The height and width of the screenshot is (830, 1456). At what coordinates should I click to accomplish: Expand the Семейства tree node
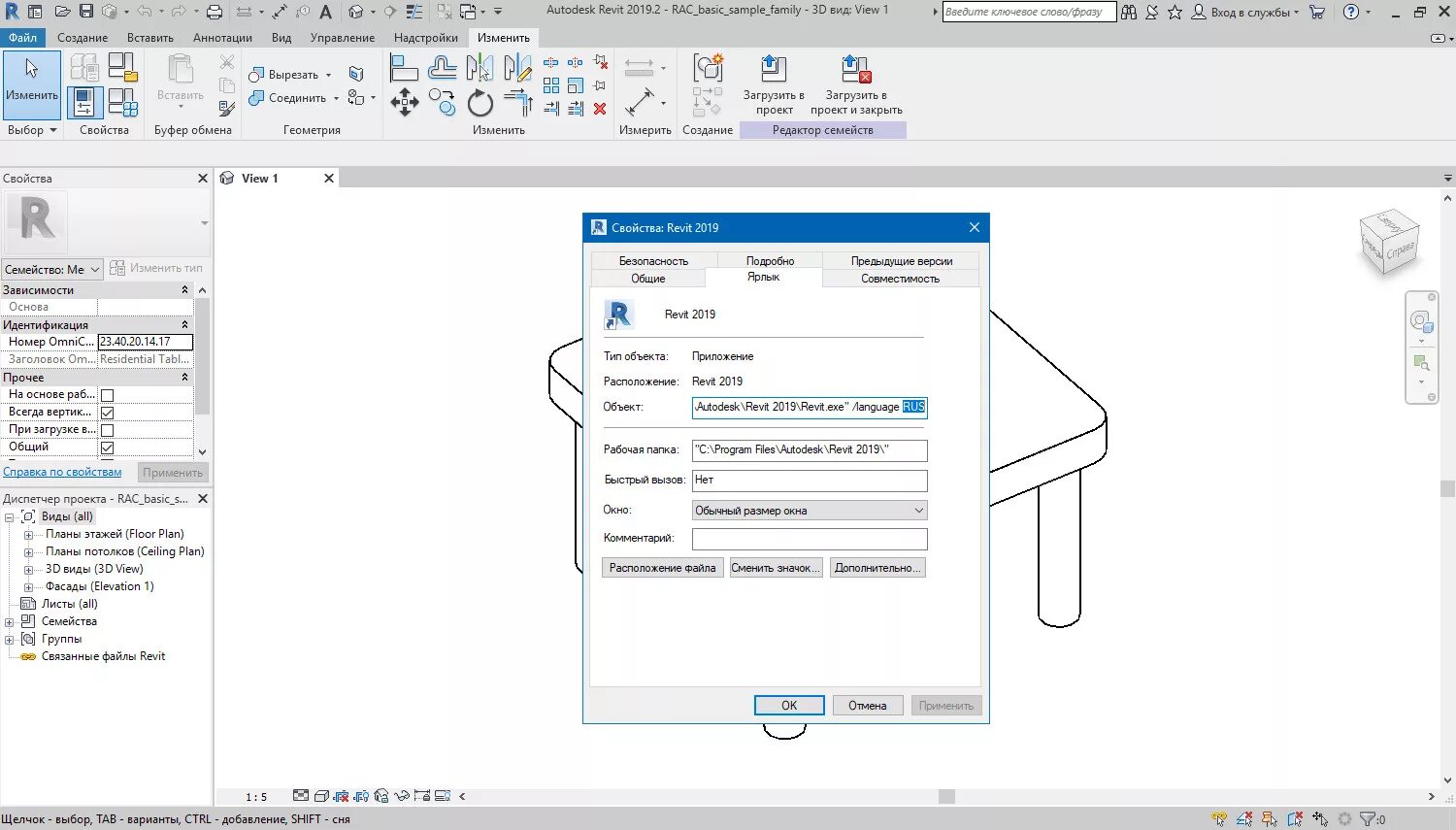pos(9,622)
